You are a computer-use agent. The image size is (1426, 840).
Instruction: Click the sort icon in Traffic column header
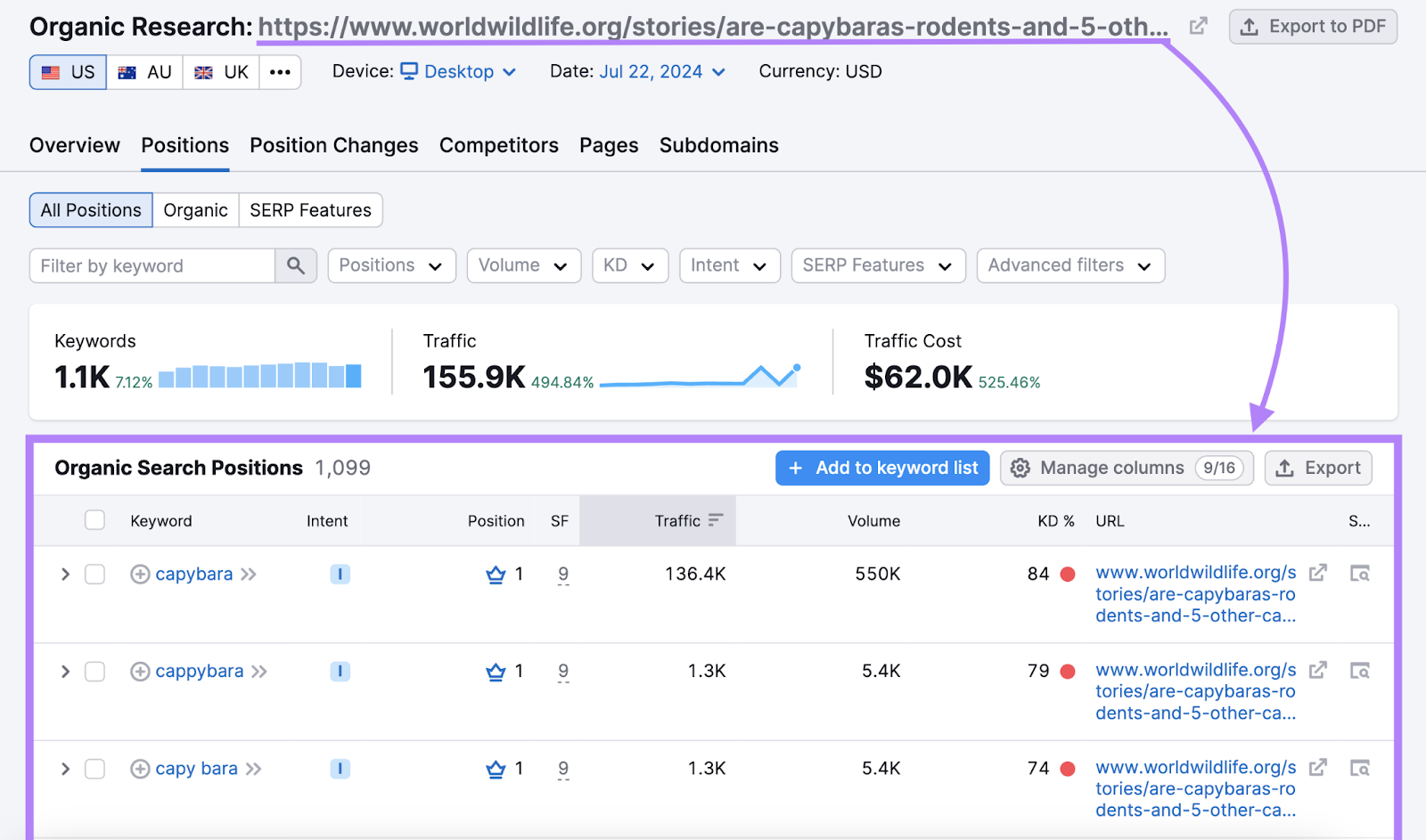(x=716, y=520)
